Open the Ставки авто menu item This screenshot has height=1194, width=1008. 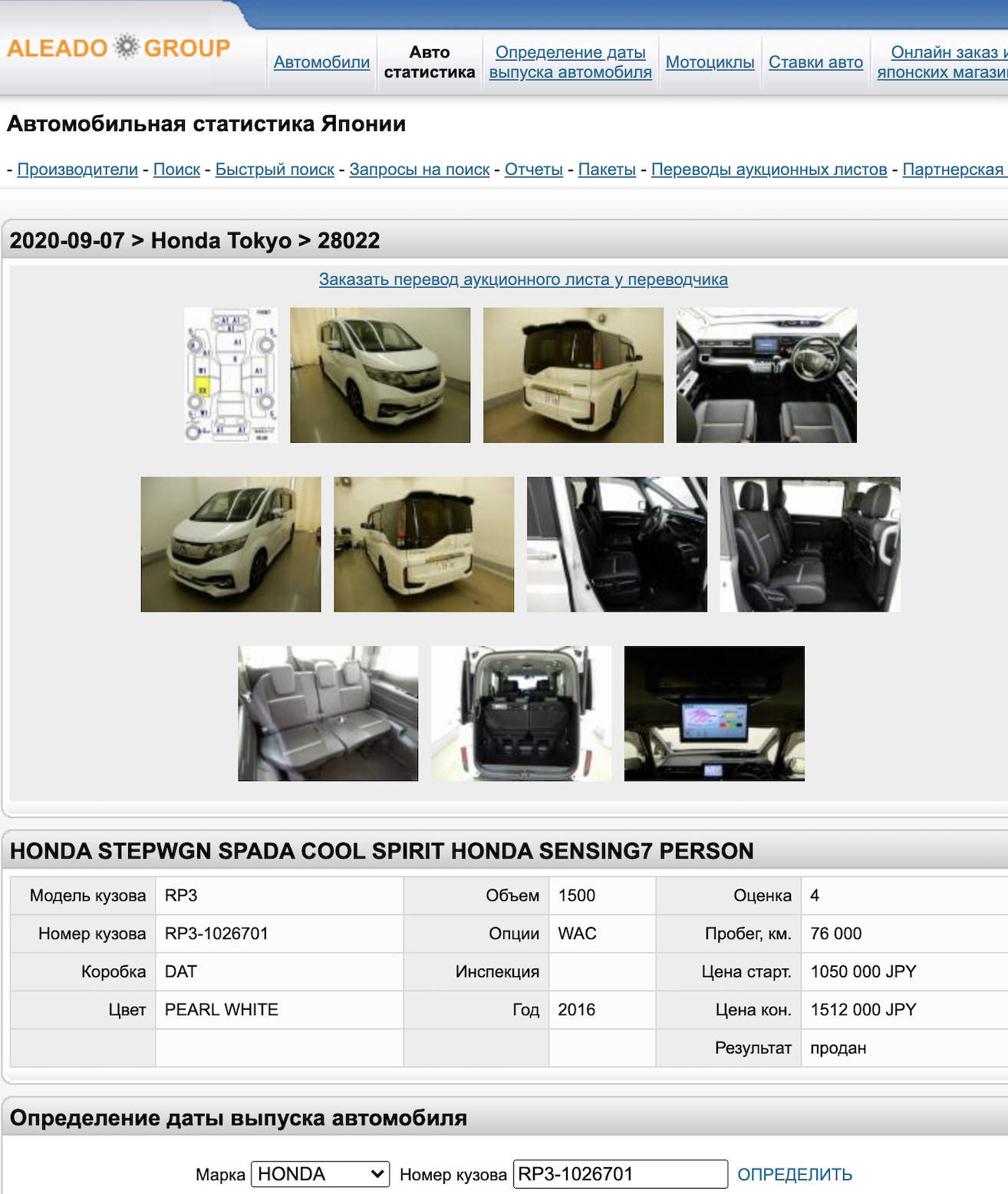click(x=815, y=62)
